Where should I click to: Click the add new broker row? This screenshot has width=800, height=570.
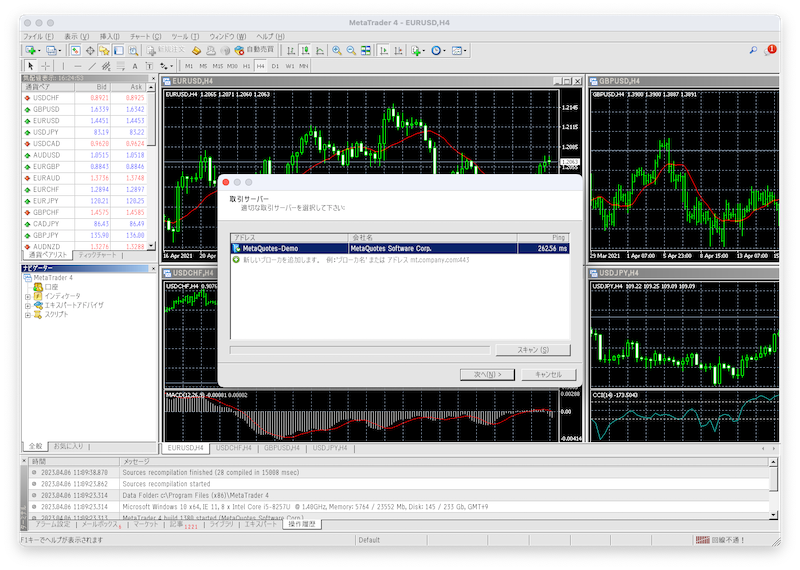tap(400, 260)
